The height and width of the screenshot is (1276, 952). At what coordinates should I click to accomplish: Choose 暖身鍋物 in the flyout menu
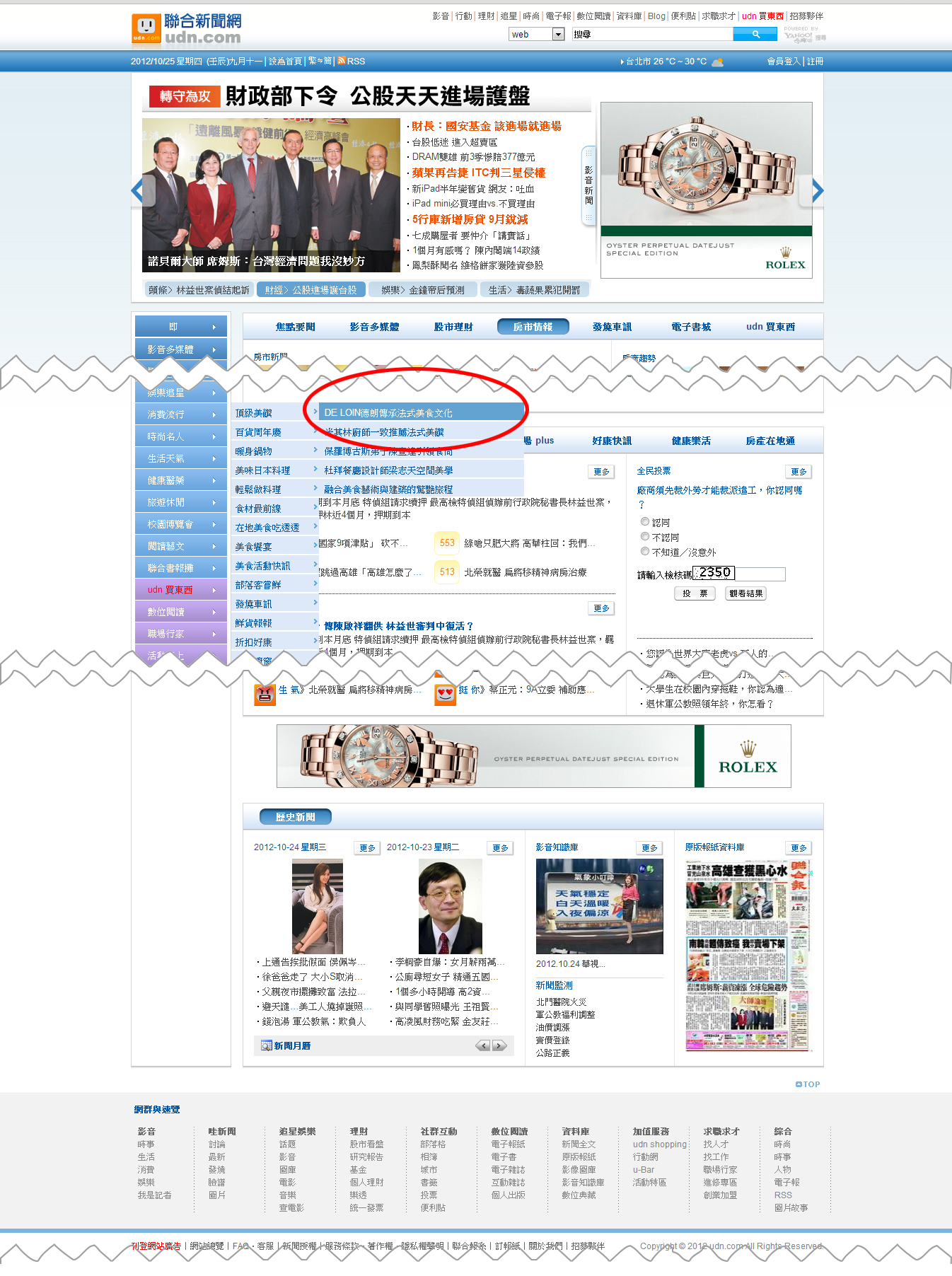tap(274, 451)
